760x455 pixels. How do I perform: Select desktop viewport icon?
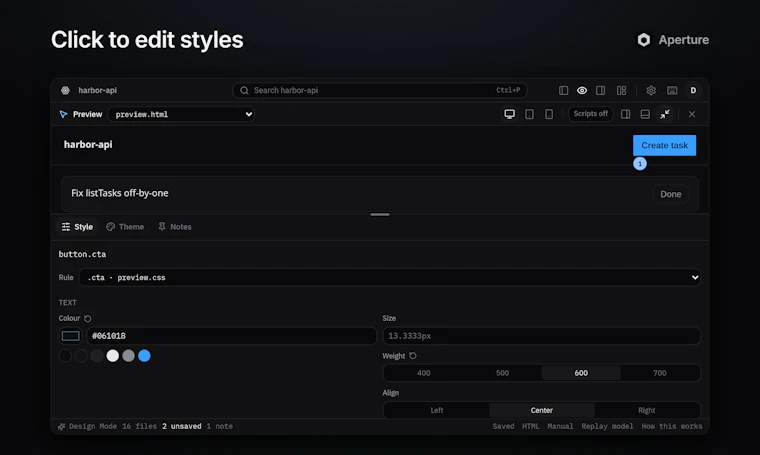tap(509, 114)
